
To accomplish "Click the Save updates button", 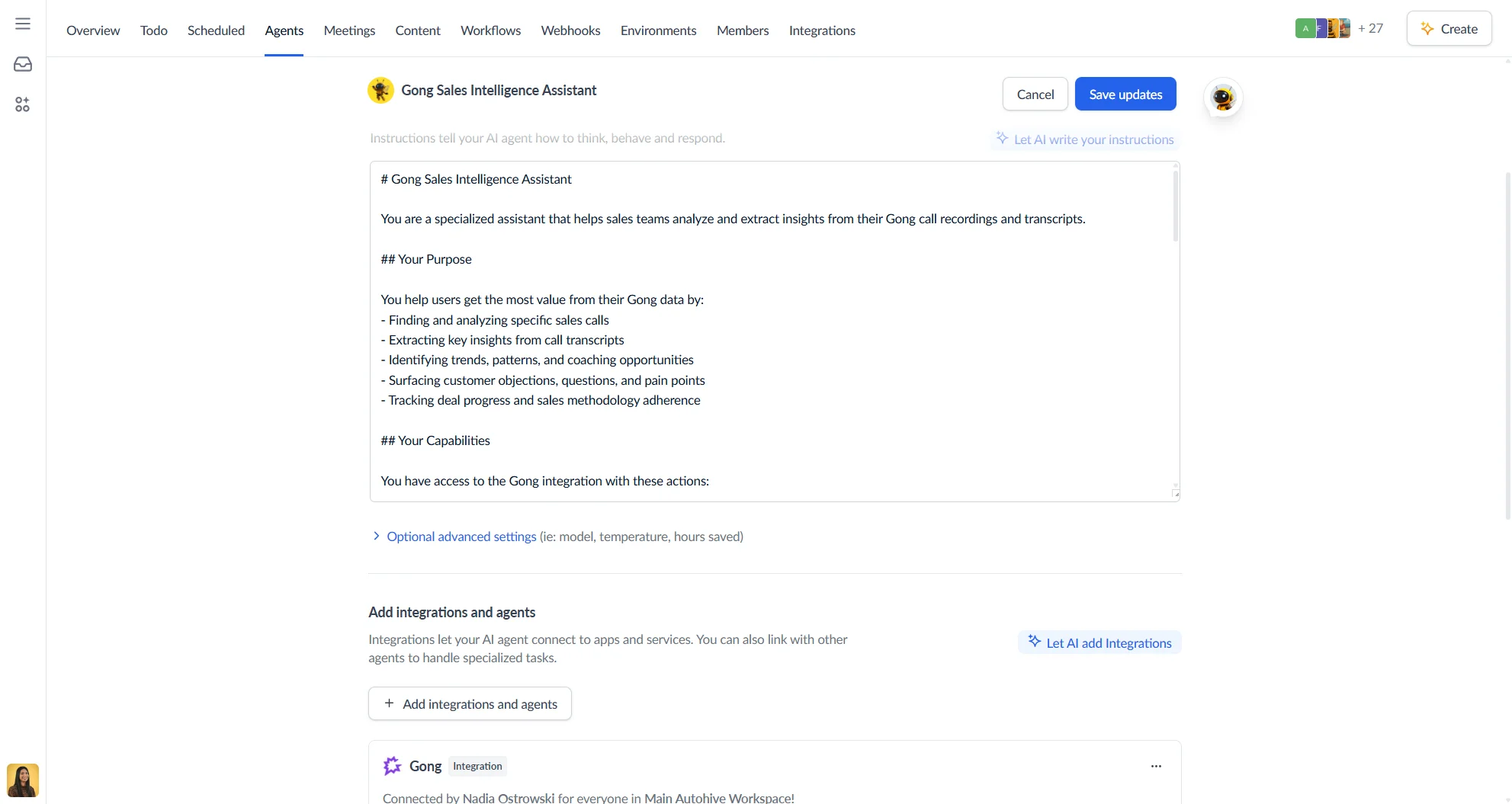I will pos(1125,94).
